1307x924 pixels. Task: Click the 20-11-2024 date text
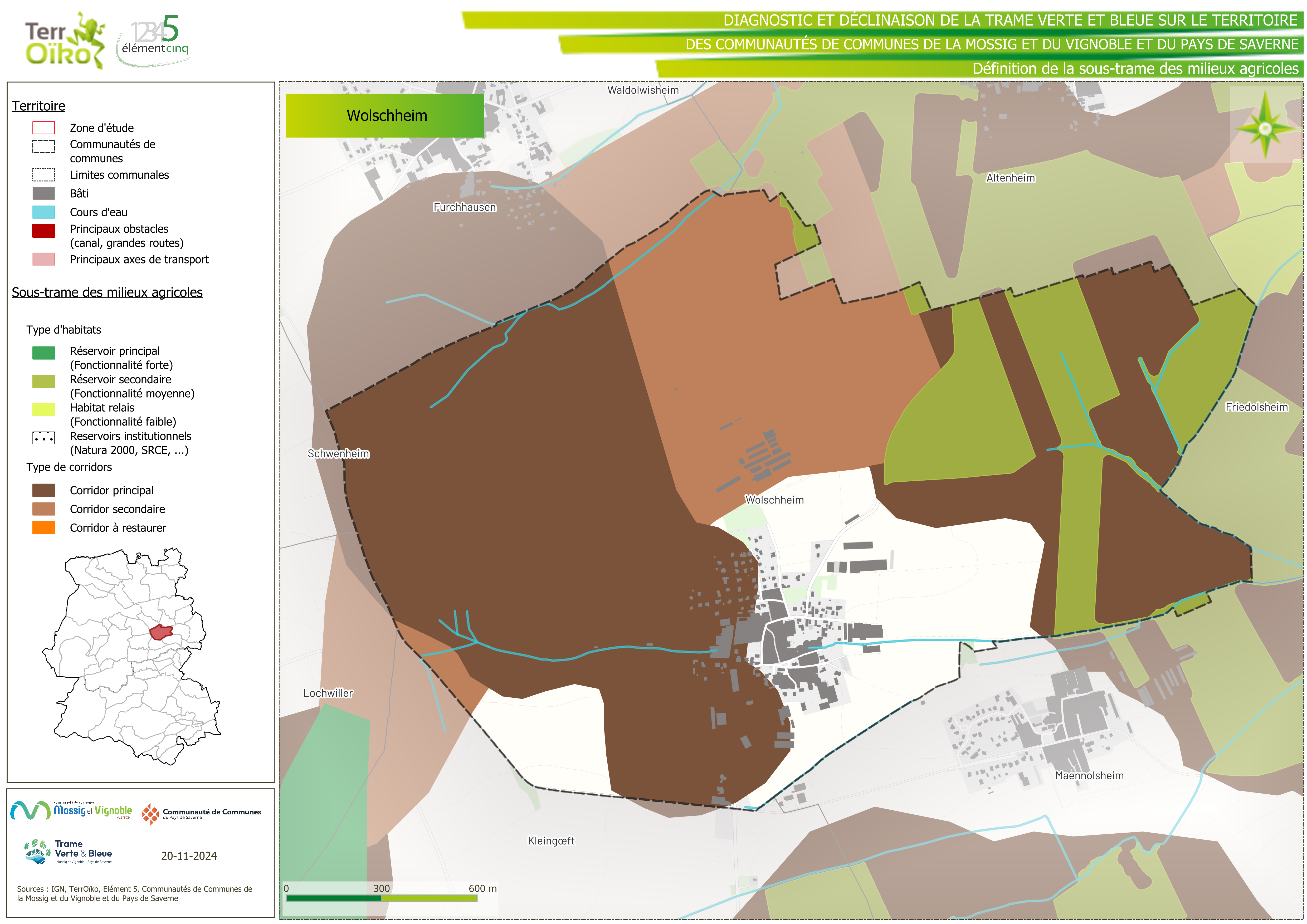coord(188,856)
